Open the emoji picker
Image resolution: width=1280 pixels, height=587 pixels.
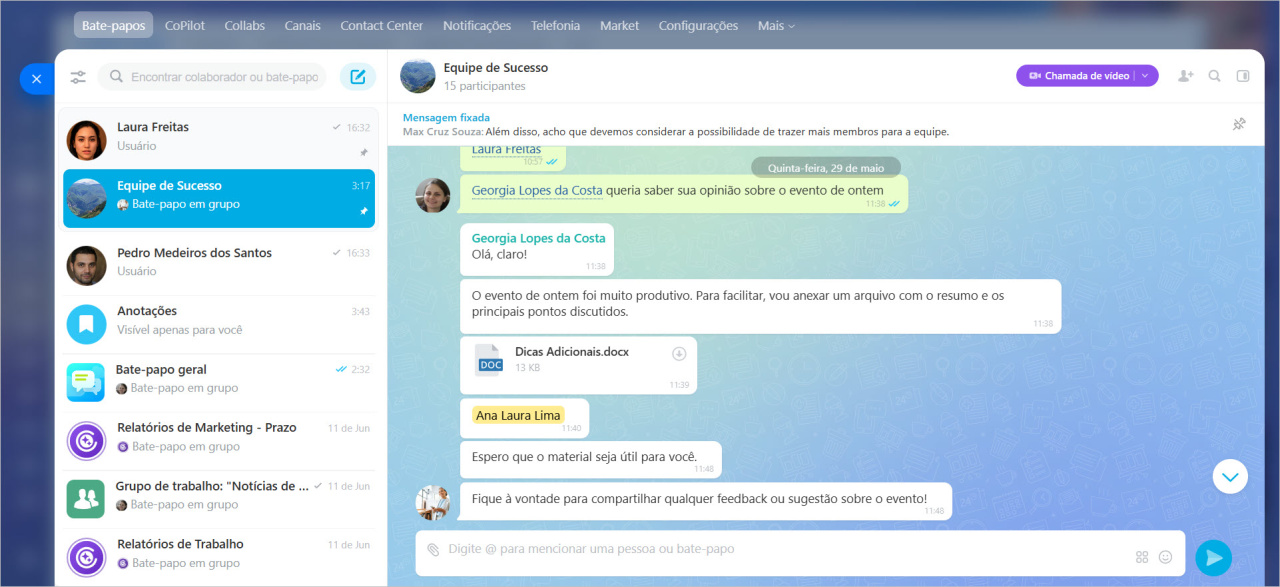1165,557
